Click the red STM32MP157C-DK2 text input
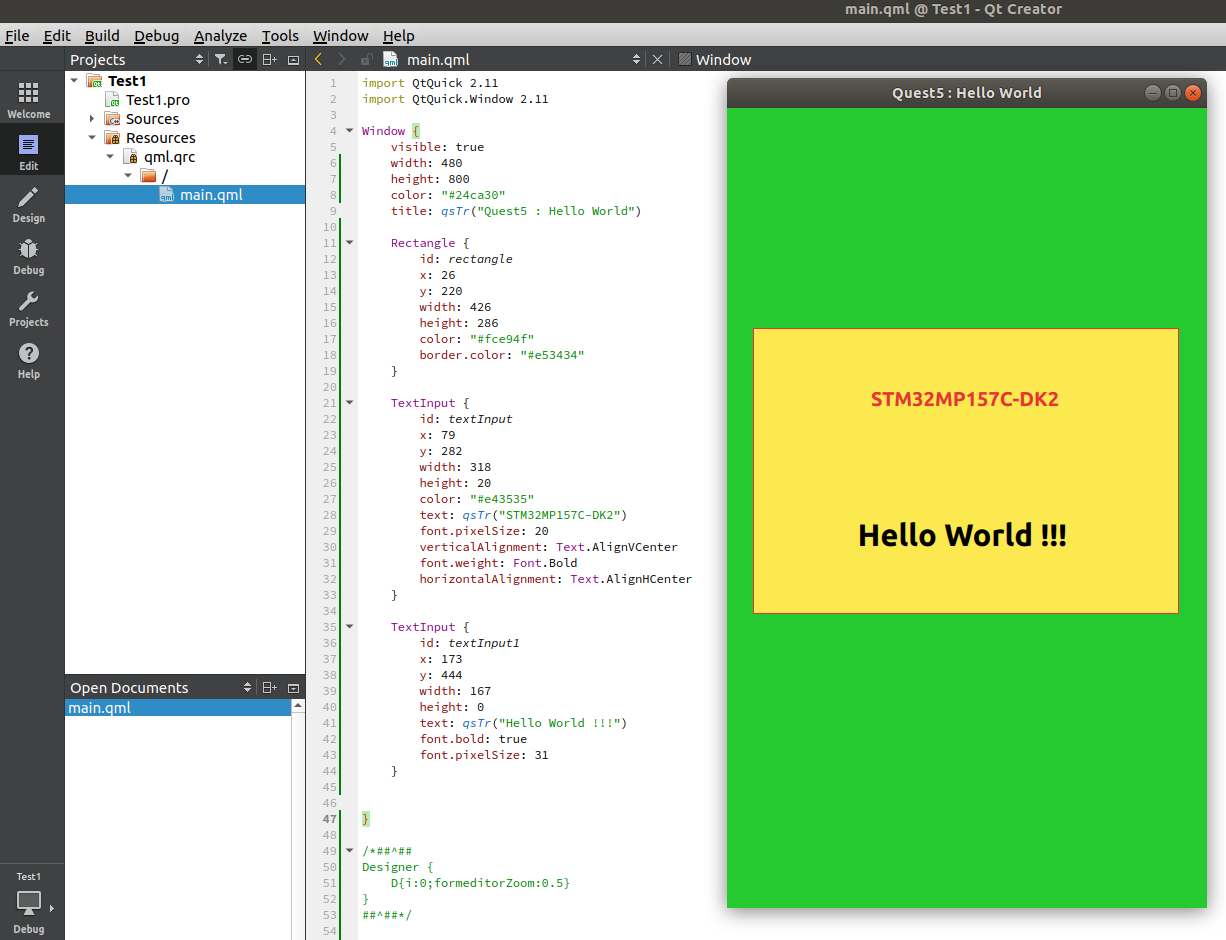 (965, 399)
